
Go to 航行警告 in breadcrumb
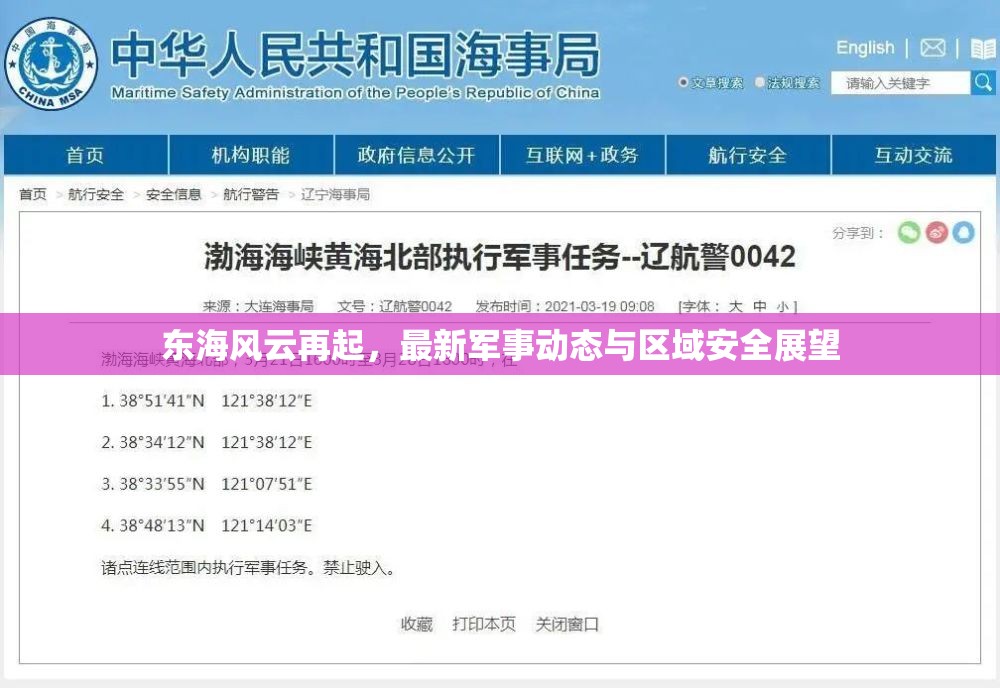(x=251, y=194)
